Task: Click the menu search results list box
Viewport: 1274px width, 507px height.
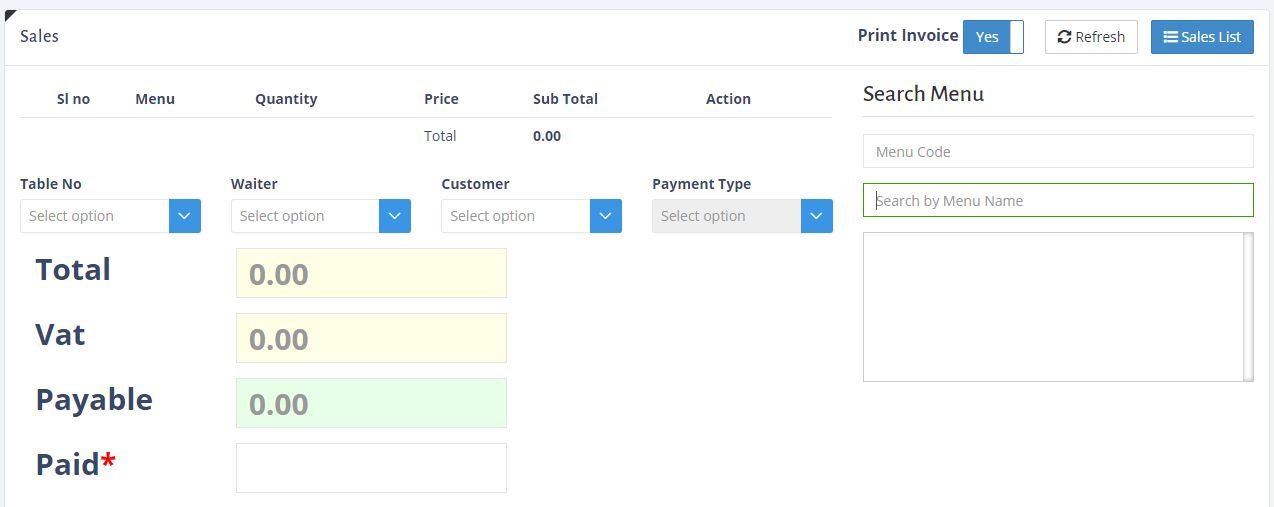Action: 1052,307
